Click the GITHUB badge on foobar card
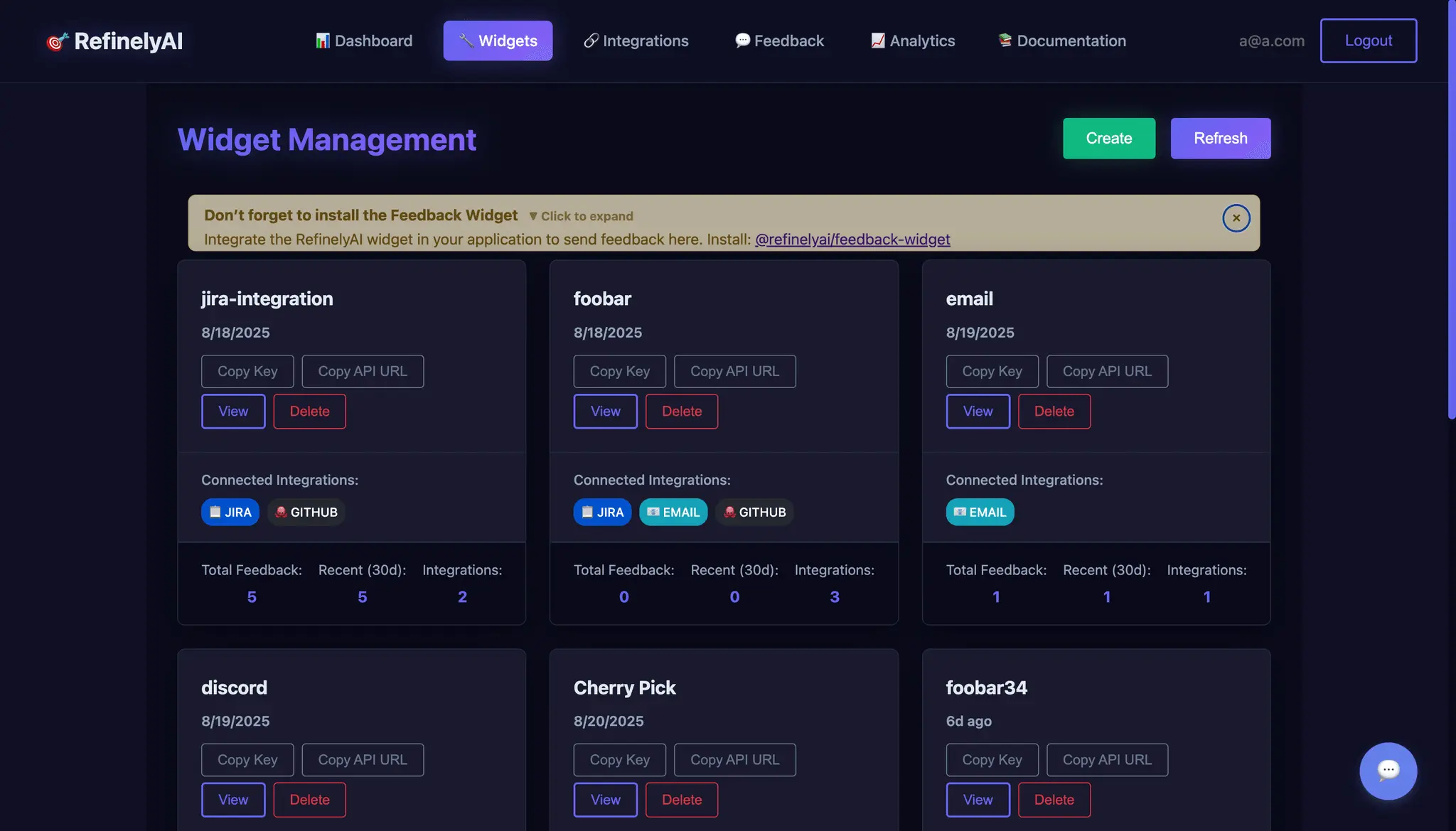This screenshot has height=831, width=1456. point(754,512)
